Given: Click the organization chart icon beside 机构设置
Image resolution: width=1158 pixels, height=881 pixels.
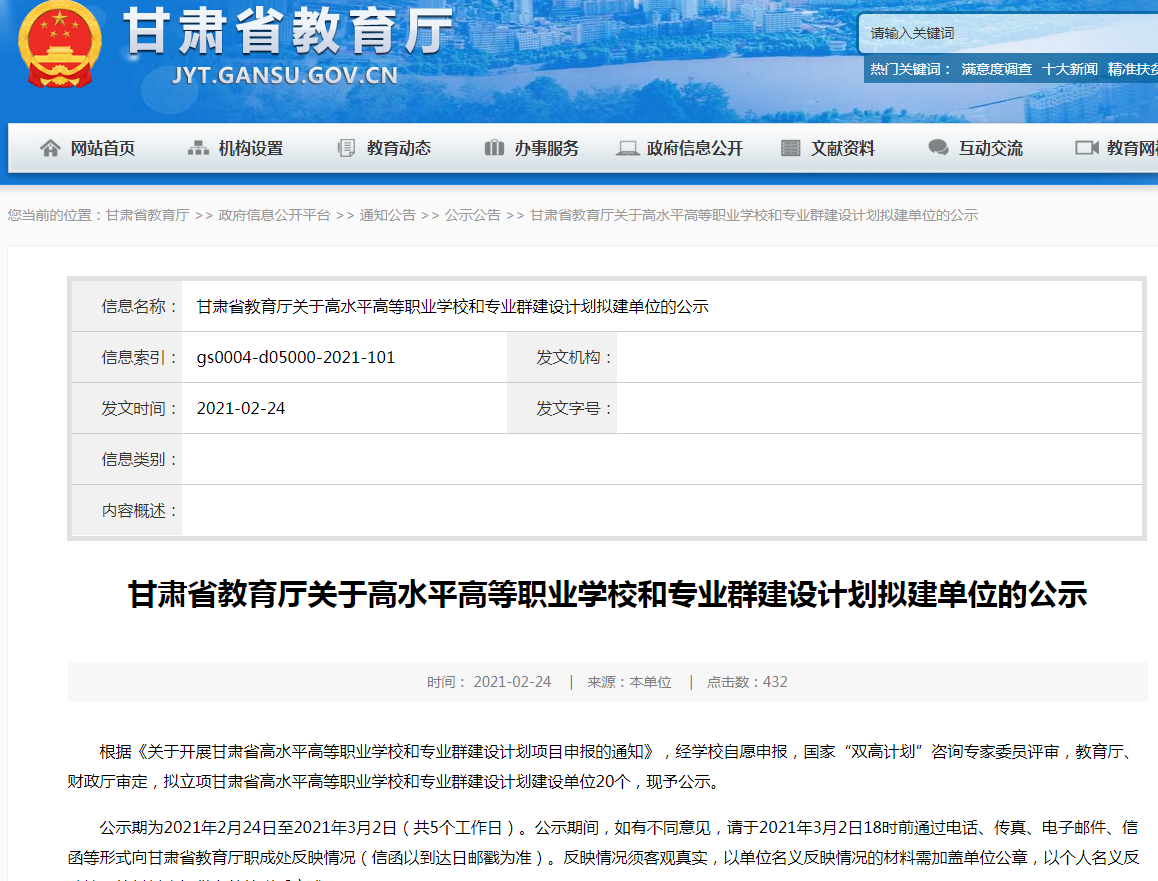Looking at the screenshot, I should tap(198, 148).
